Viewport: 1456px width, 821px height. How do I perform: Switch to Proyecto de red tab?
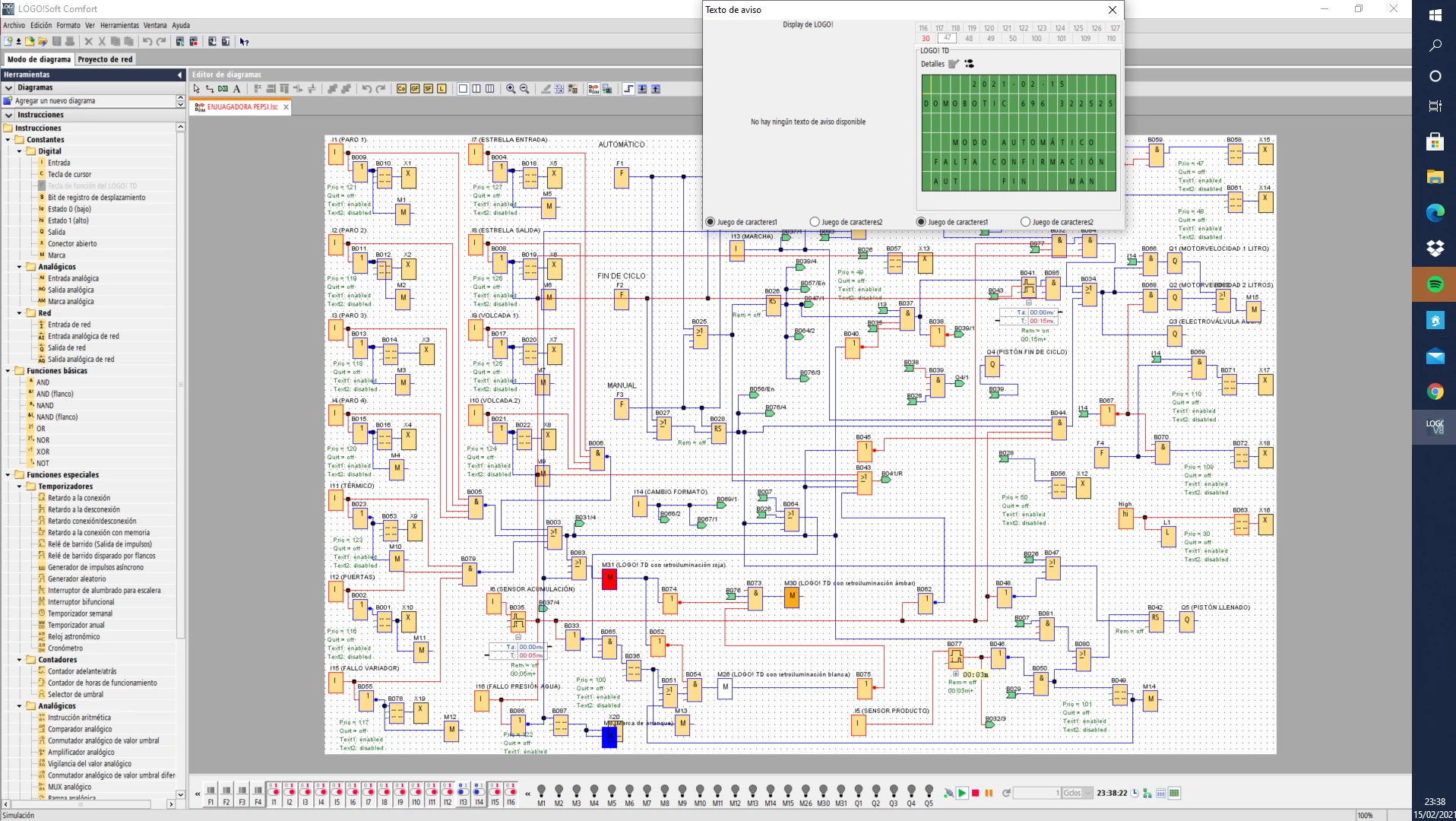(x=105, y=59)
